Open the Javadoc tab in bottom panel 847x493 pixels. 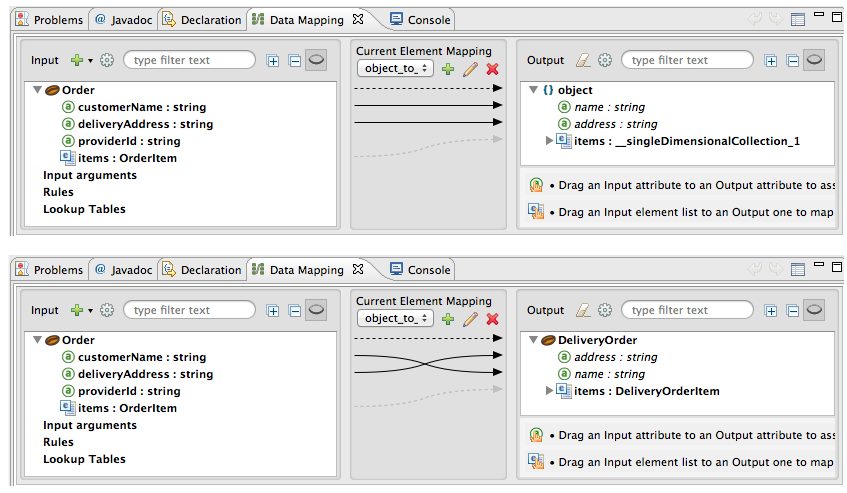click(x=120, y=269)
